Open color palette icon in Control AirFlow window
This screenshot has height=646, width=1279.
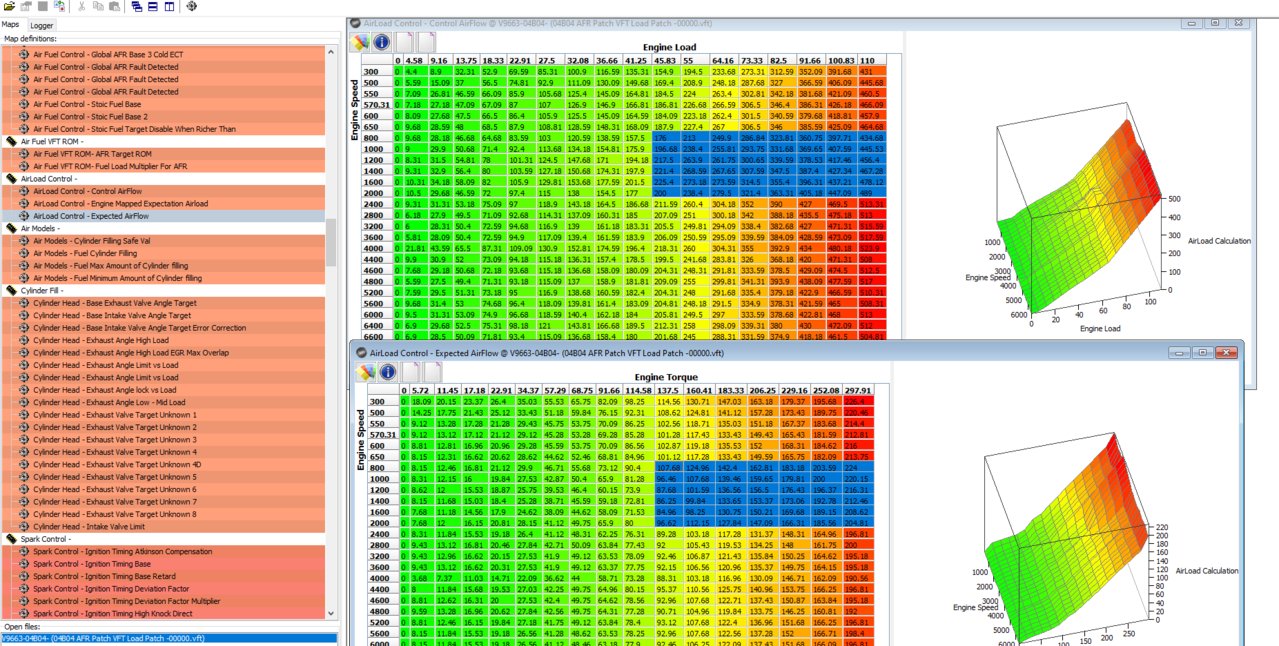pyautogui.click(x=360, y=42)
